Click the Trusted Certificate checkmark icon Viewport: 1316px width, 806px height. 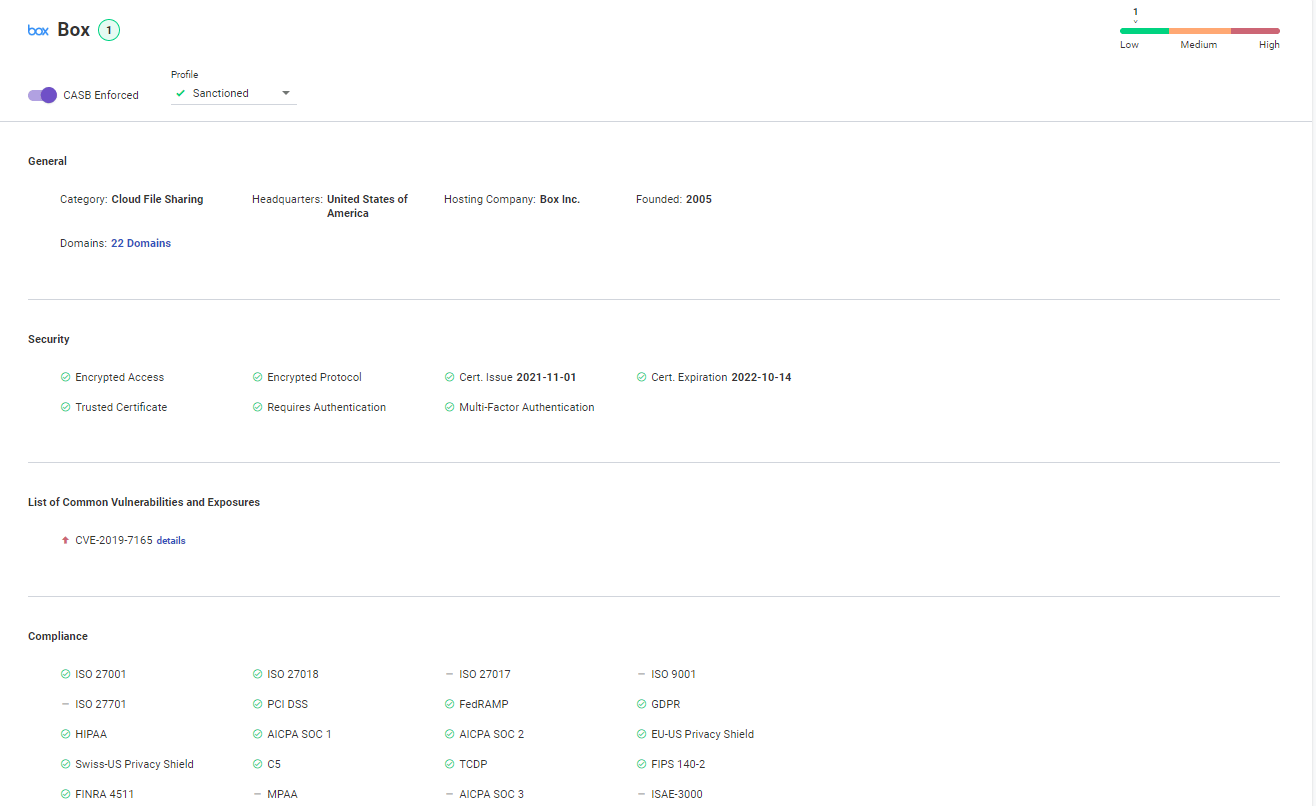pyautogui.click(x=65, y=407)
